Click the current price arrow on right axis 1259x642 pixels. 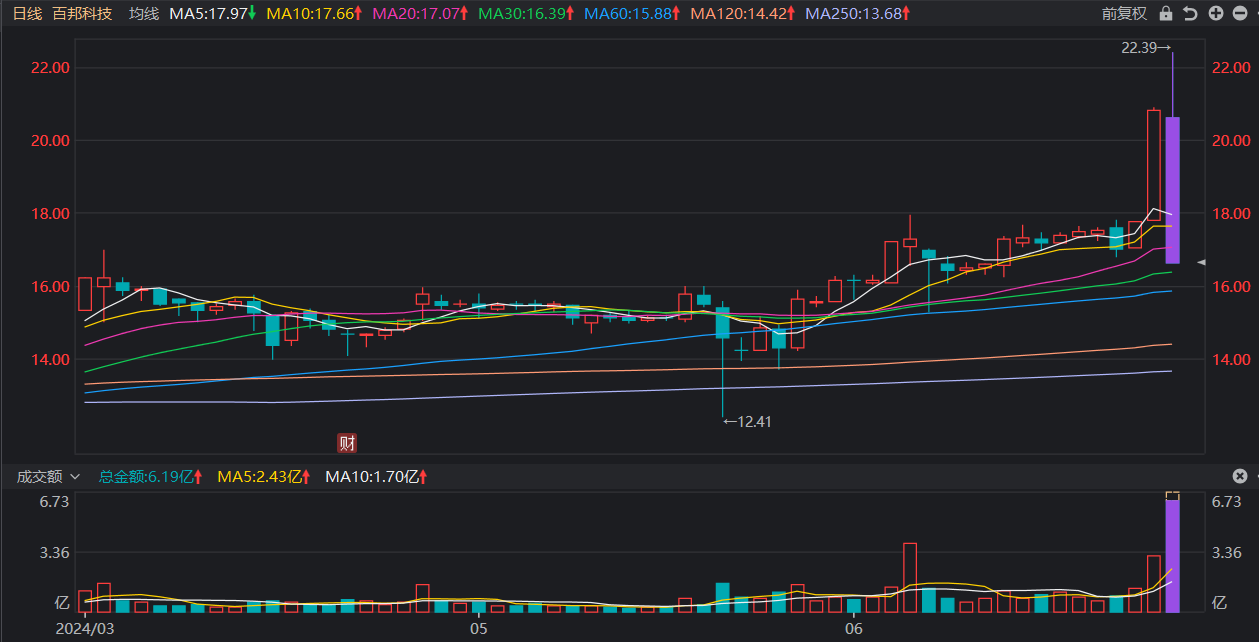(1202, 262)
